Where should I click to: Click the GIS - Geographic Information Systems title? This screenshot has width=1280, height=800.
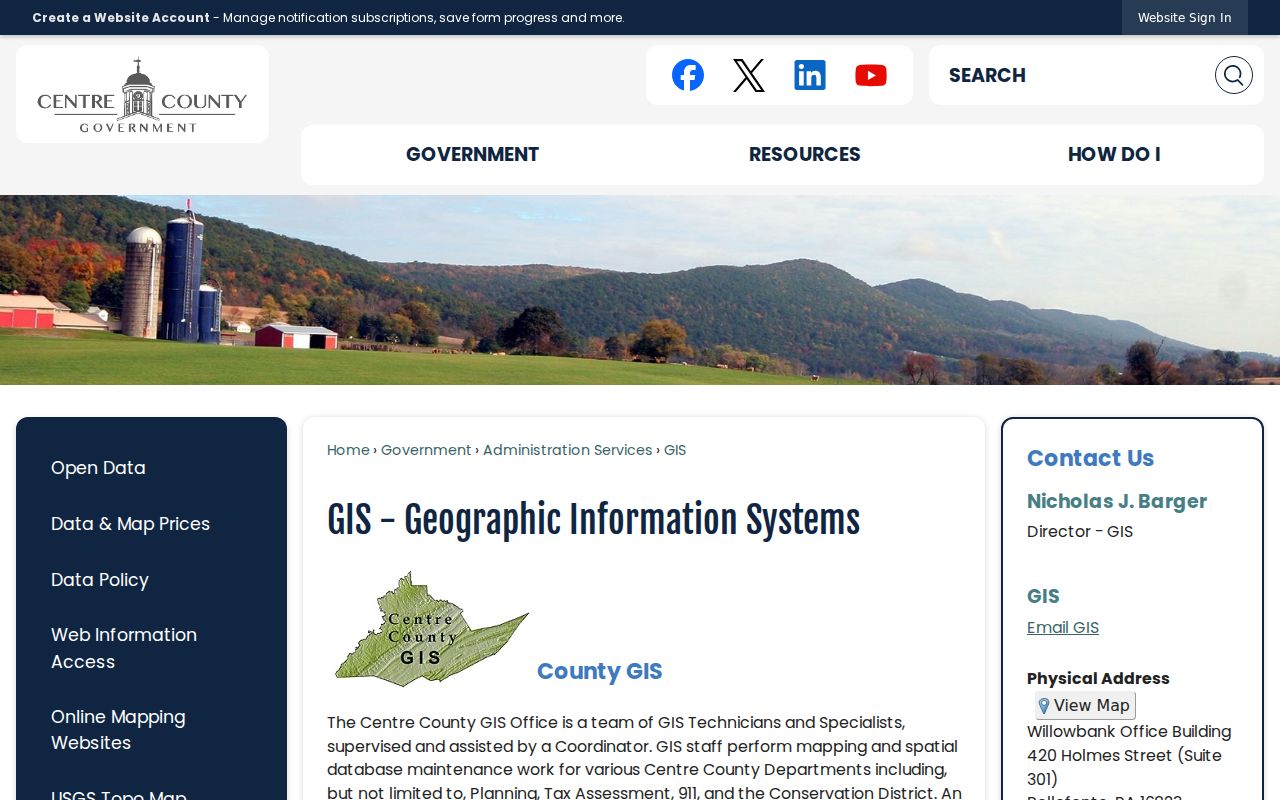point(593,520)
